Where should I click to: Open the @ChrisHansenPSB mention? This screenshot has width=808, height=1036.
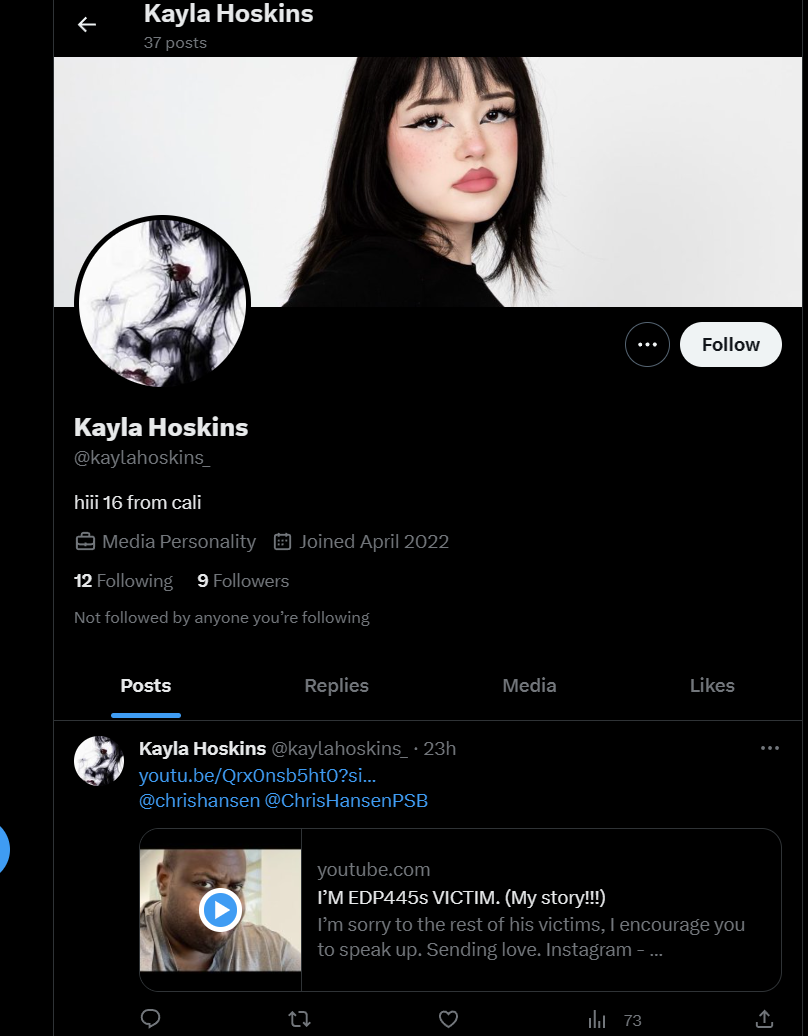(x=346, y=801)
